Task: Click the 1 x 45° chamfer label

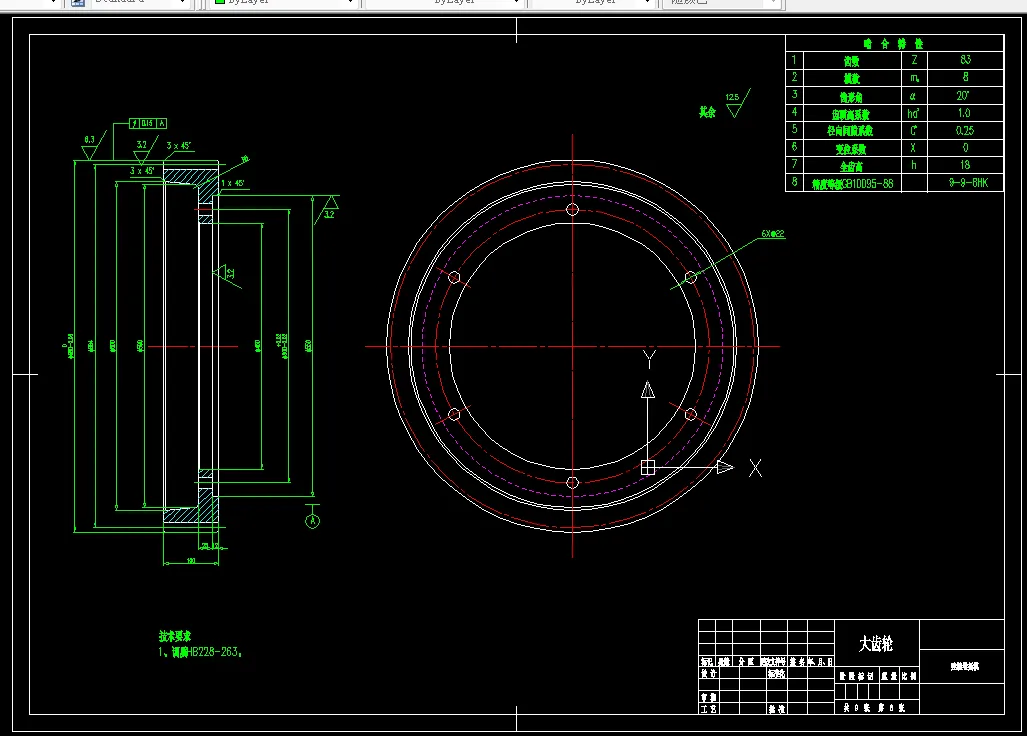Action: (233, 183)
